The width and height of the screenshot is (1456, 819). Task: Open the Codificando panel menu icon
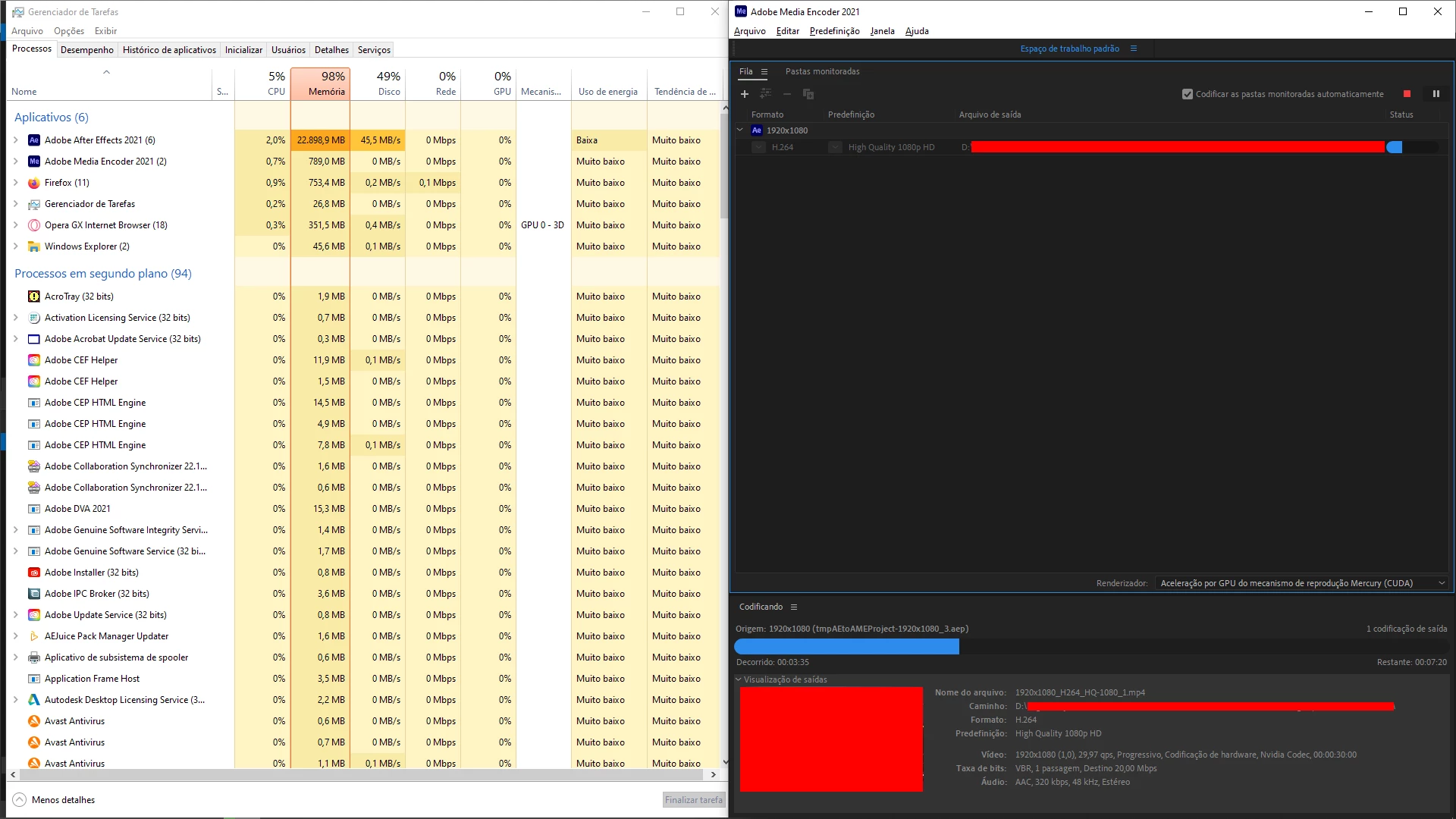(x=794, y=607)
